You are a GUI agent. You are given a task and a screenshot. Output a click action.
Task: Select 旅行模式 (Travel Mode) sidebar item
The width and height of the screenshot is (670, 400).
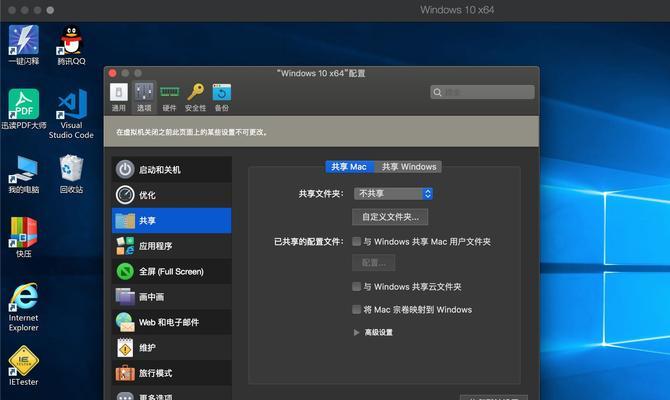[172, 373]
